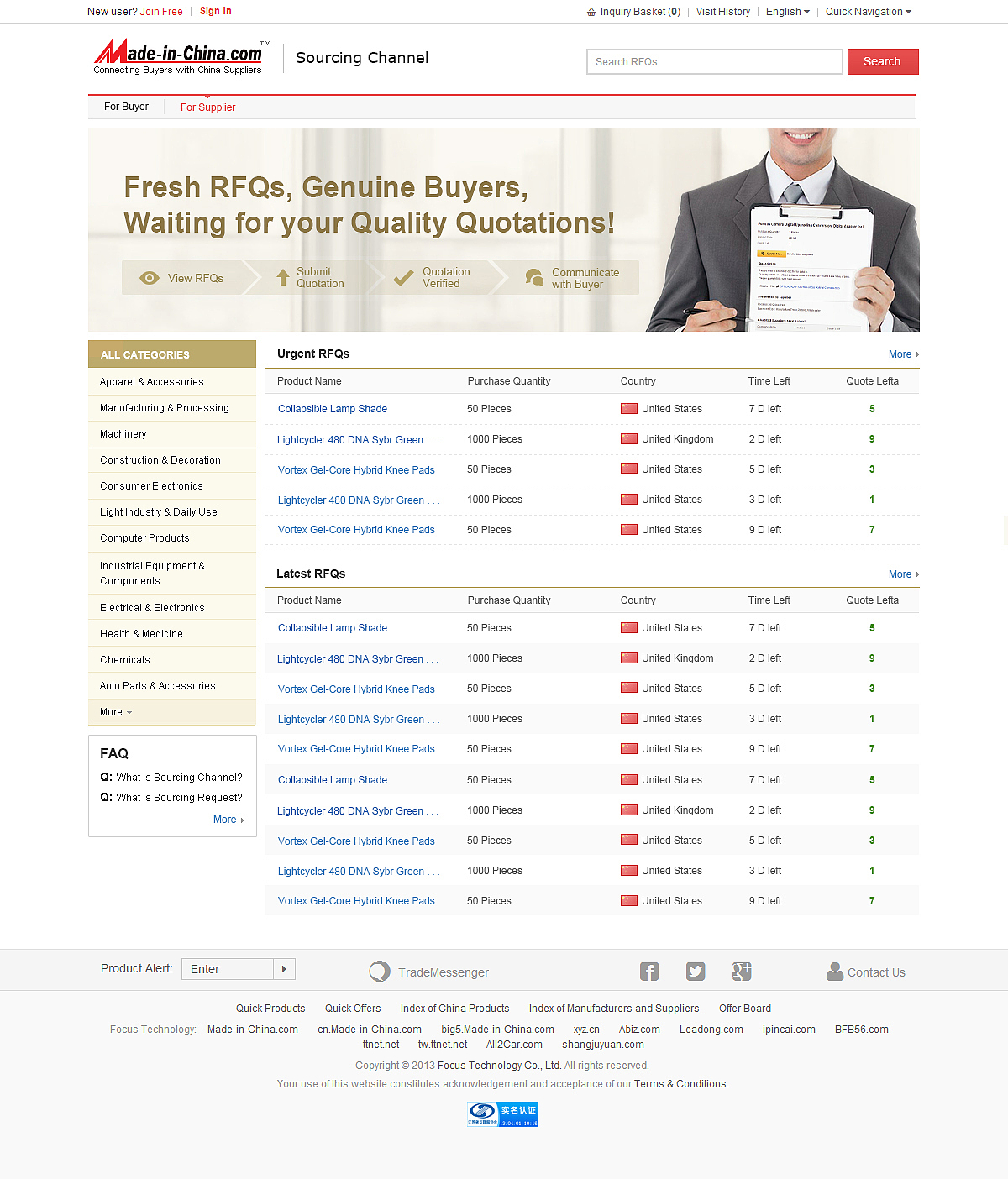This screenshot has height=1179, width=1008.
Task: Click the Search RFQs input field
Action: (x=715, y=62)
